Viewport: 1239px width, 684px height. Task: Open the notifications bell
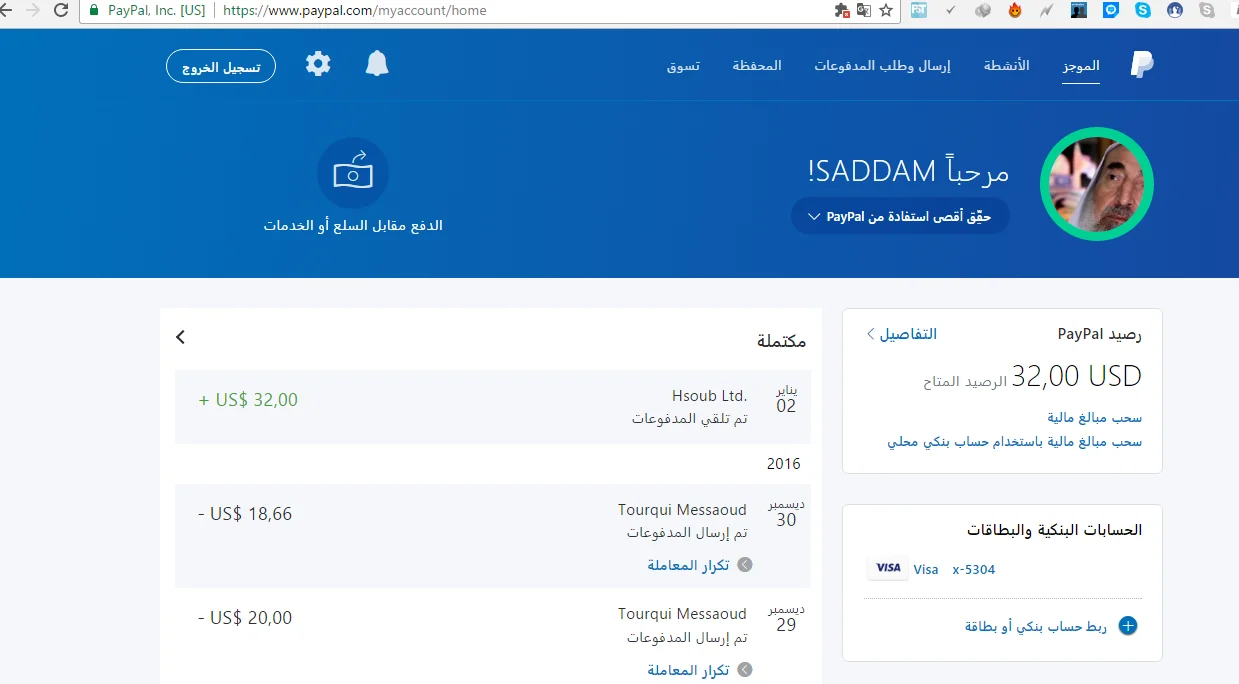point(377,65)
